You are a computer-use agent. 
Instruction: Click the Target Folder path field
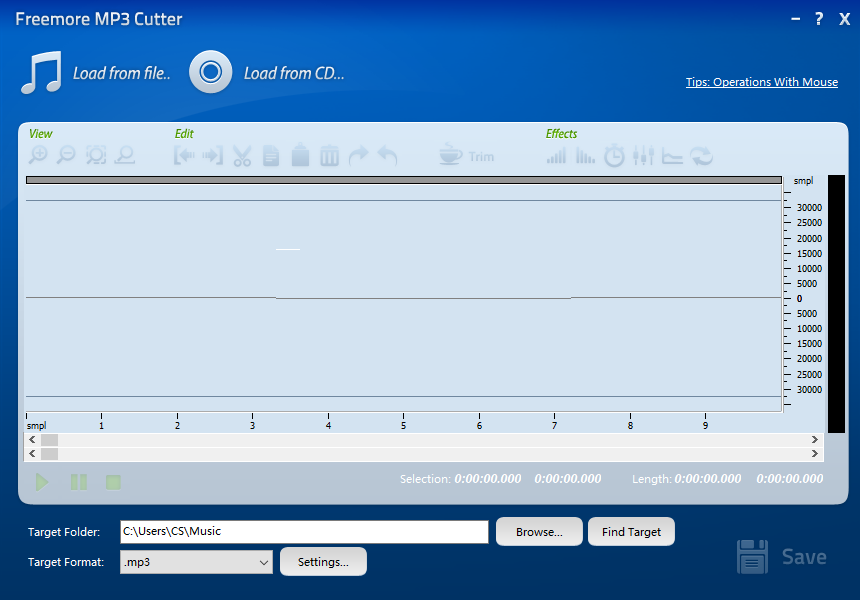click(x=304, y=532)
